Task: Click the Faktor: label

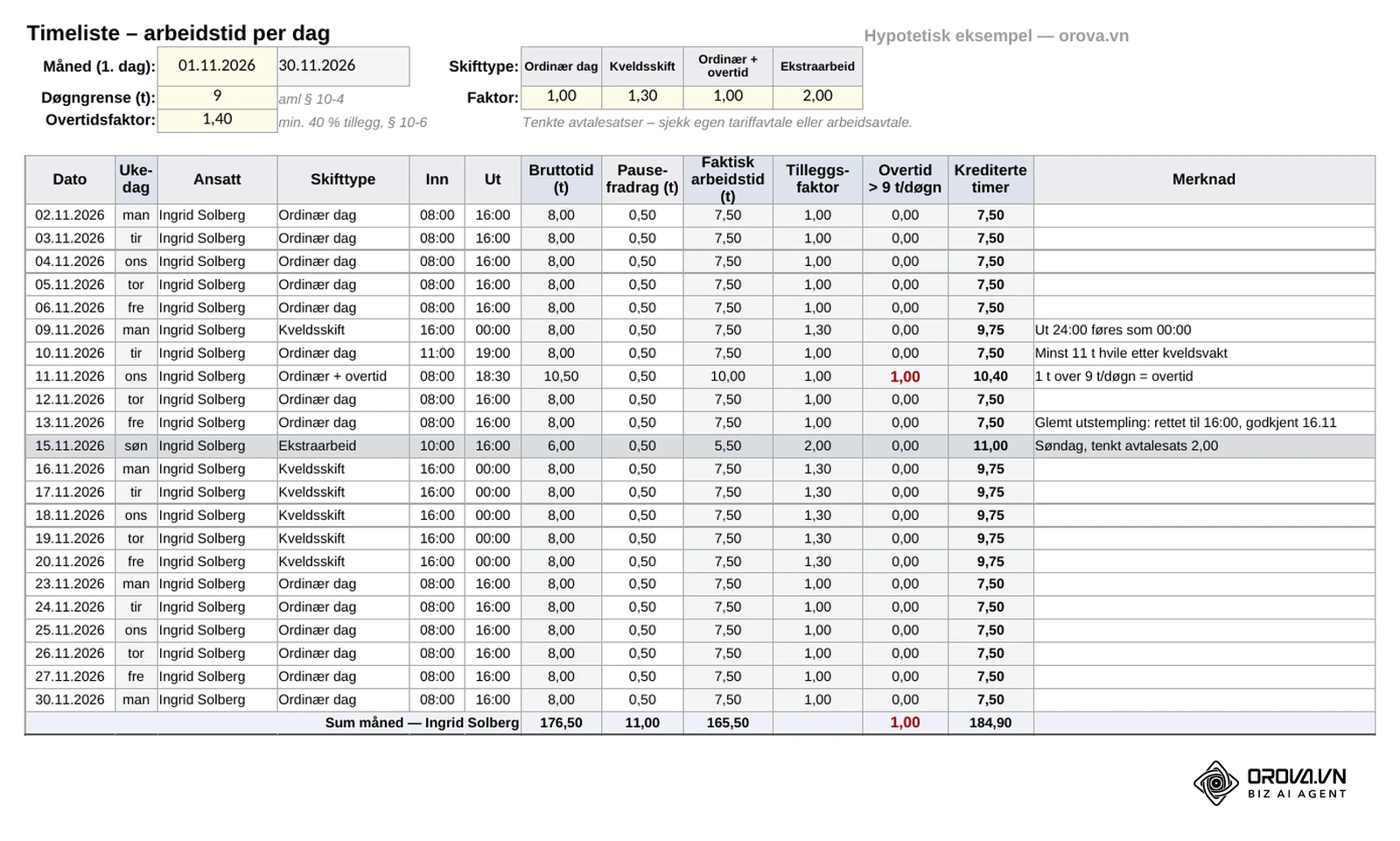Action: pyautogui.click(x=493, y=98)
